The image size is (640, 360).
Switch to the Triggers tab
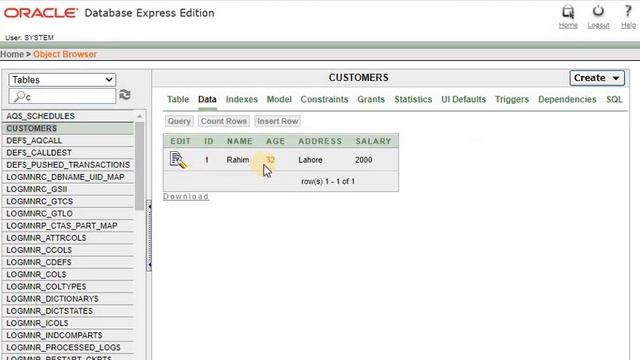tap(512, 99)
